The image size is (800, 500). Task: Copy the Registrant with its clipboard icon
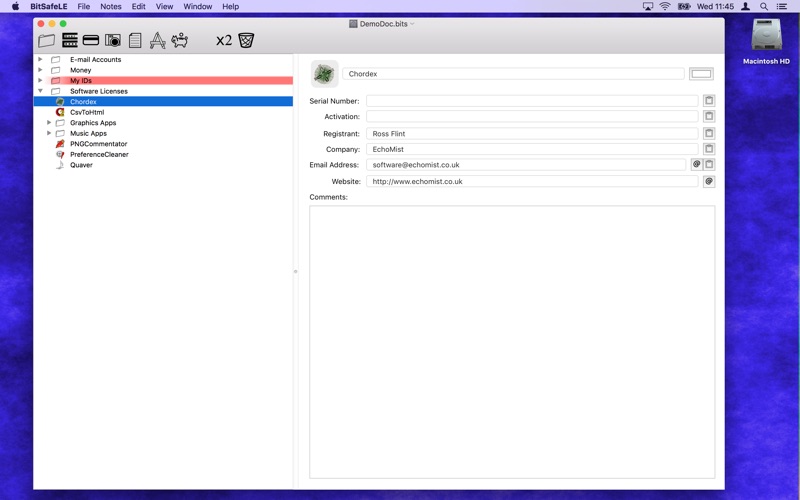click(x=709, y=134)
